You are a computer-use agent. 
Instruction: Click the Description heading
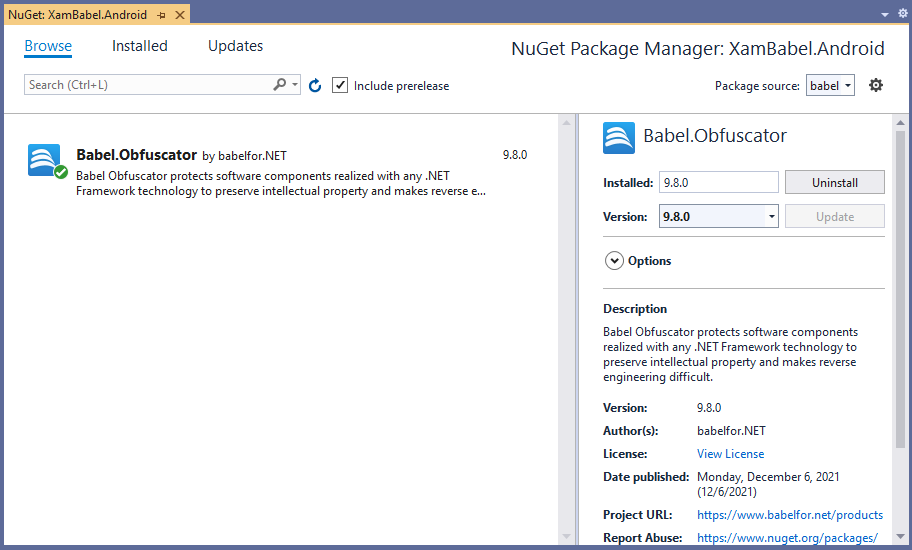[x=635, y=309]
